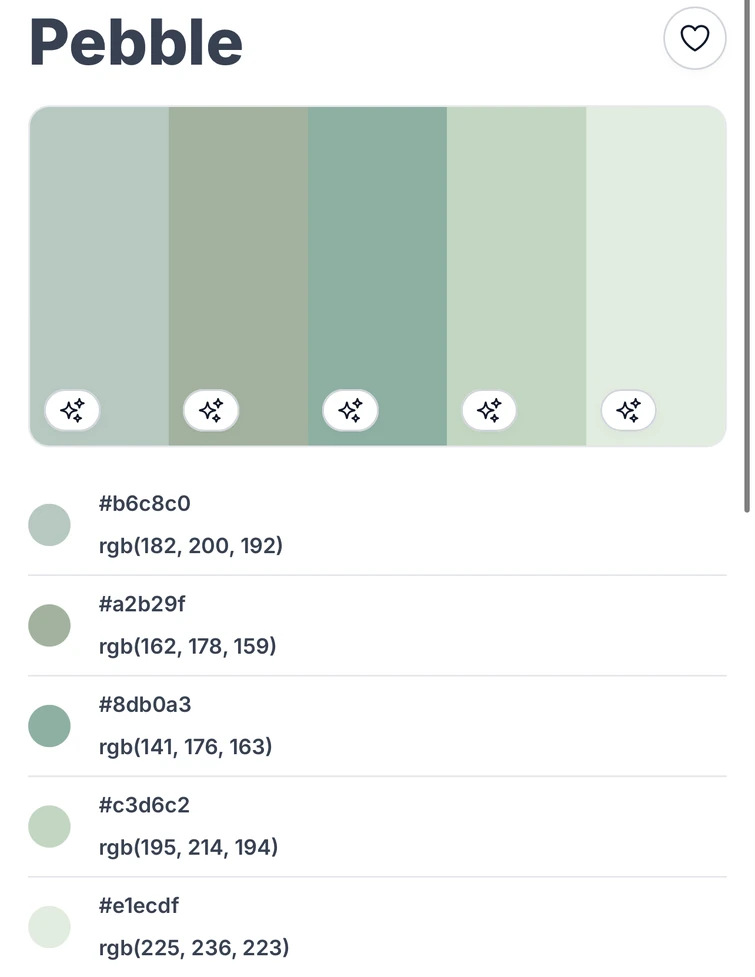Copy the hex code #b6c8c0
The image size is (755, 977).
click(143, 503)
